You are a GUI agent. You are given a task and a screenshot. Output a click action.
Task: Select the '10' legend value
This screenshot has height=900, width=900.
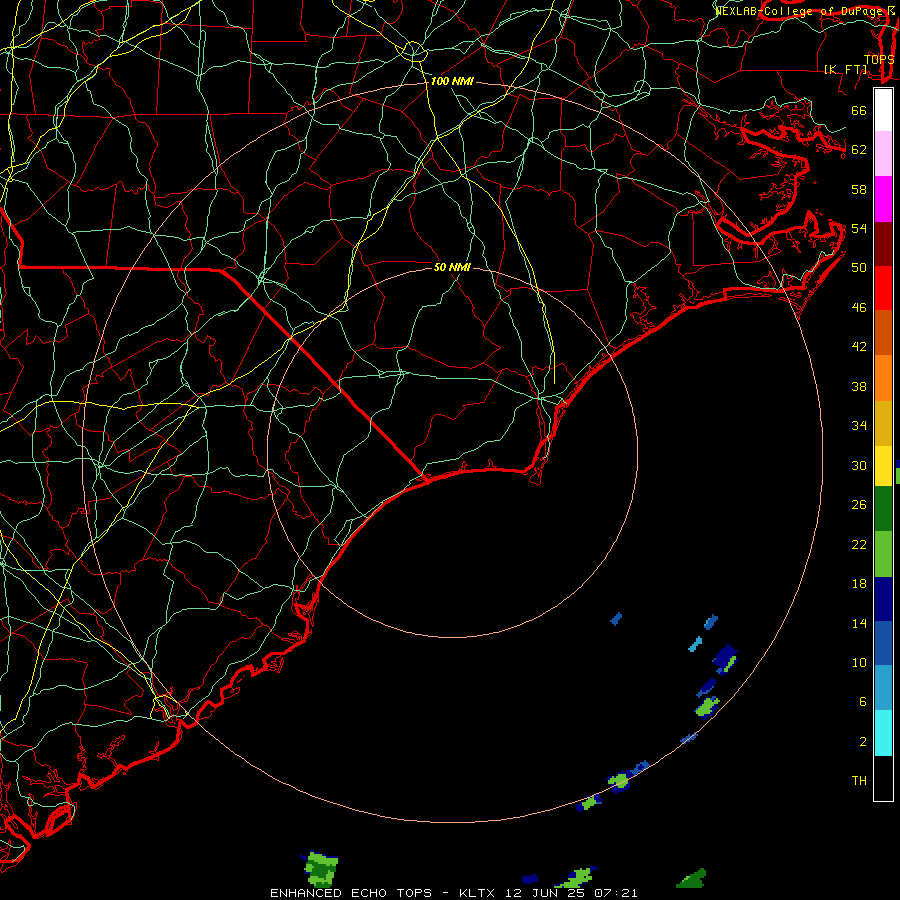(x=859, y=662)
